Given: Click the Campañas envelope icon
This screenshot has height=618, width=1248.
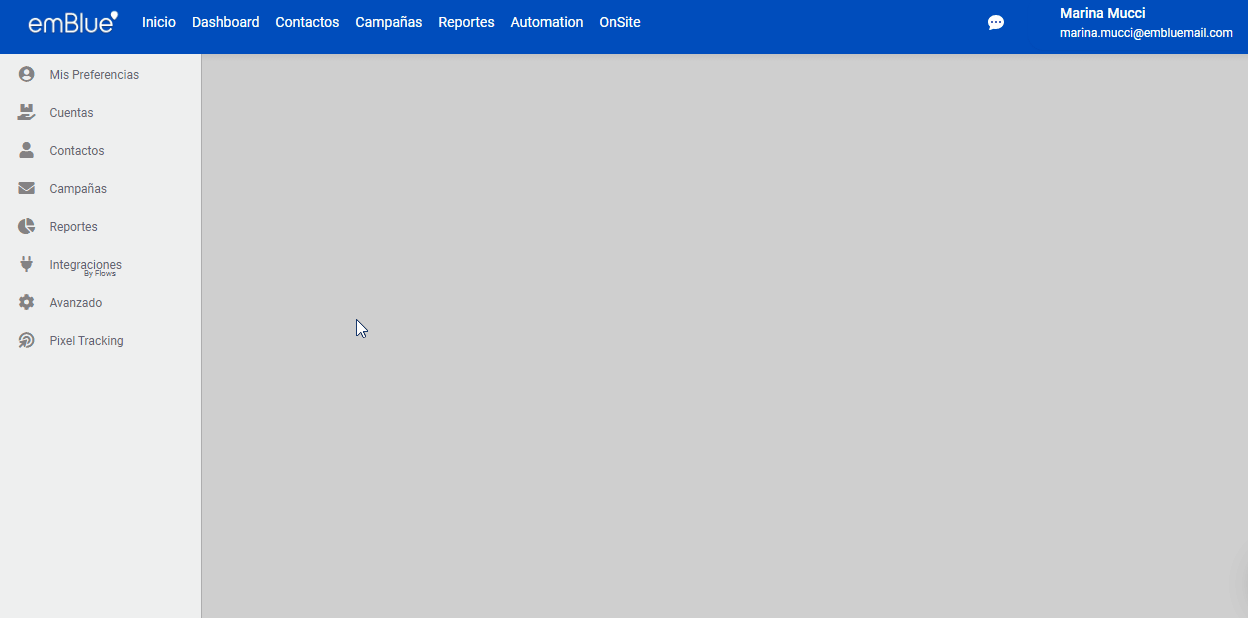Looking at the screenshot, I should coord(27,189).
